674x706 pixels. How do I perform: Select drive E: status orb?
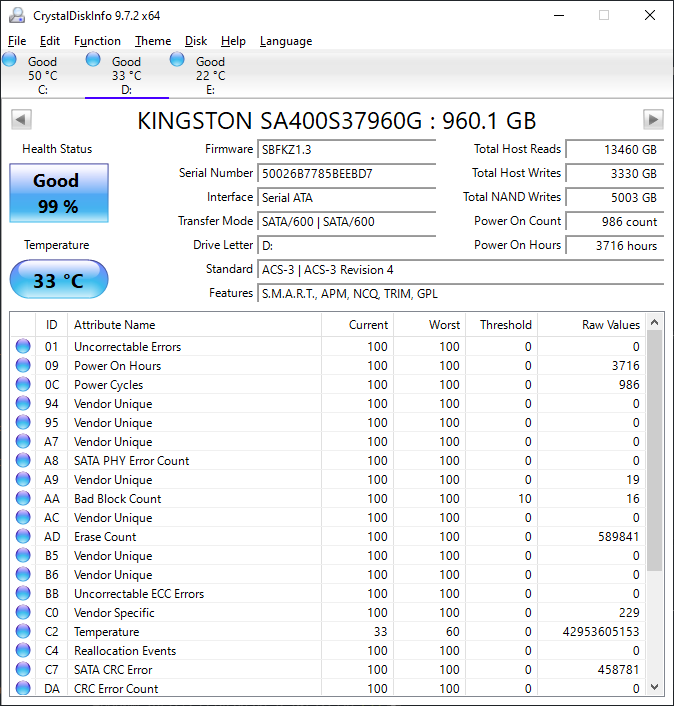(x=177, y=59)
